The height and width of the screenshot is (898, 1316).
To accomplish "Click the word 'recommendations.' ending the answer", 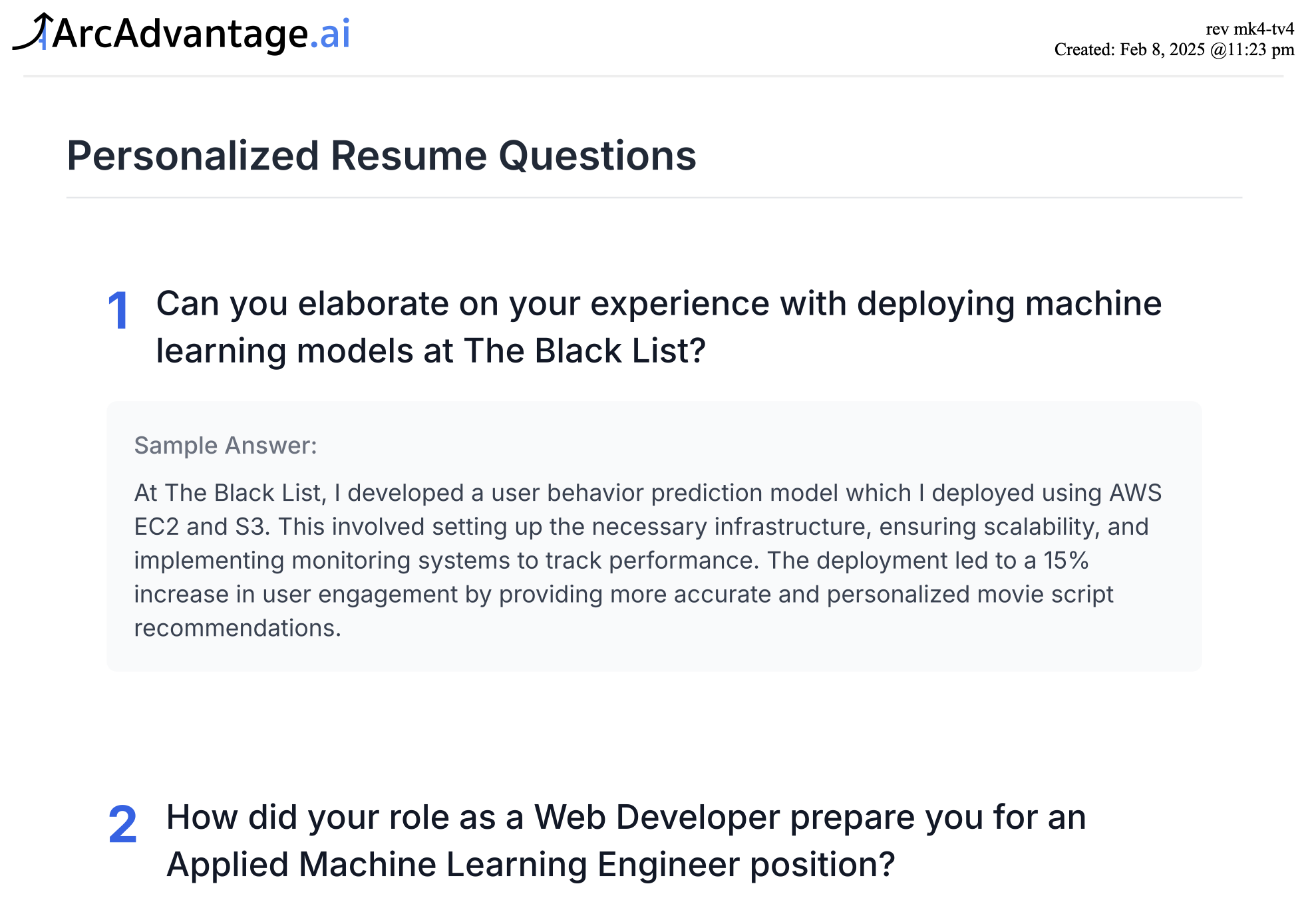I will pos(238,629).
